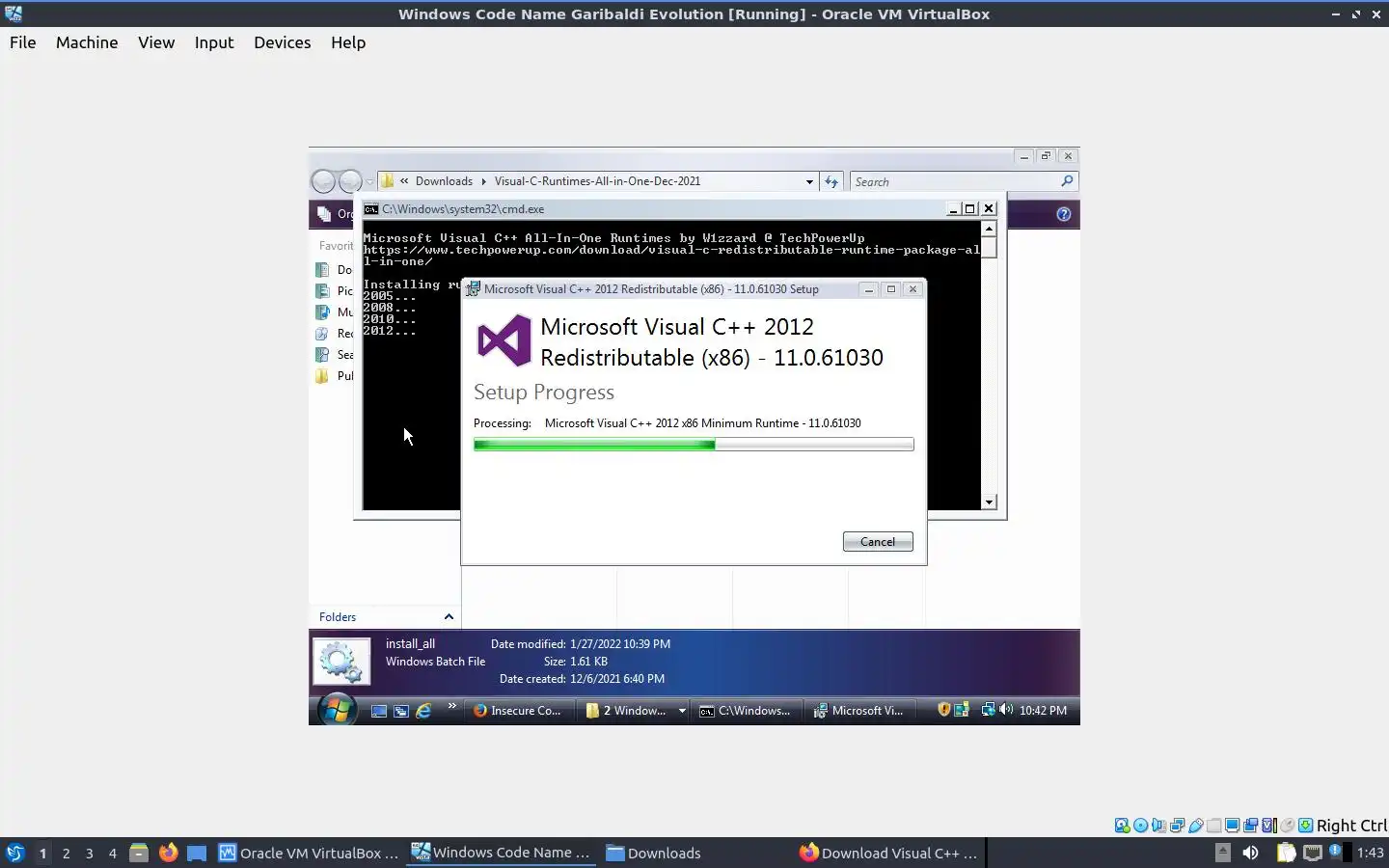Click Explorer Back navigation button
Viewport: 1389px width, 868px height.
[x=324, y=181]
